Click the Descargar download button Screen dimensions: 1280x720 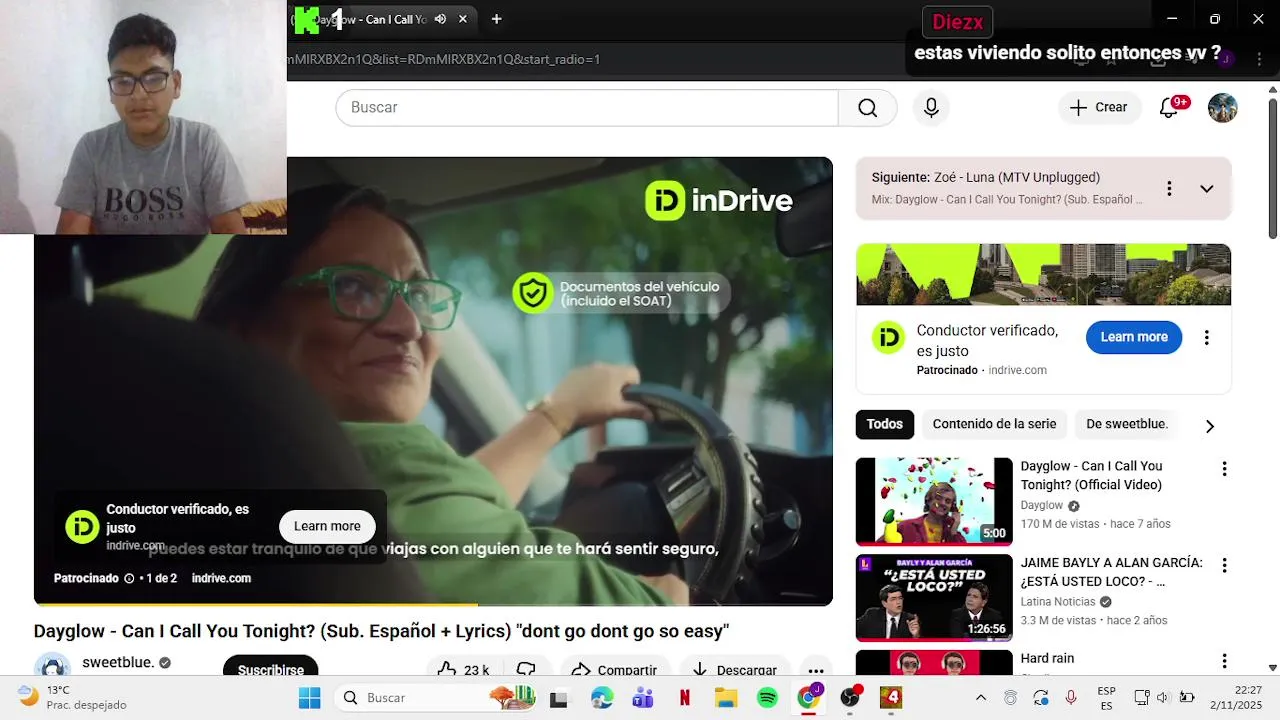[x=734, y=670]
